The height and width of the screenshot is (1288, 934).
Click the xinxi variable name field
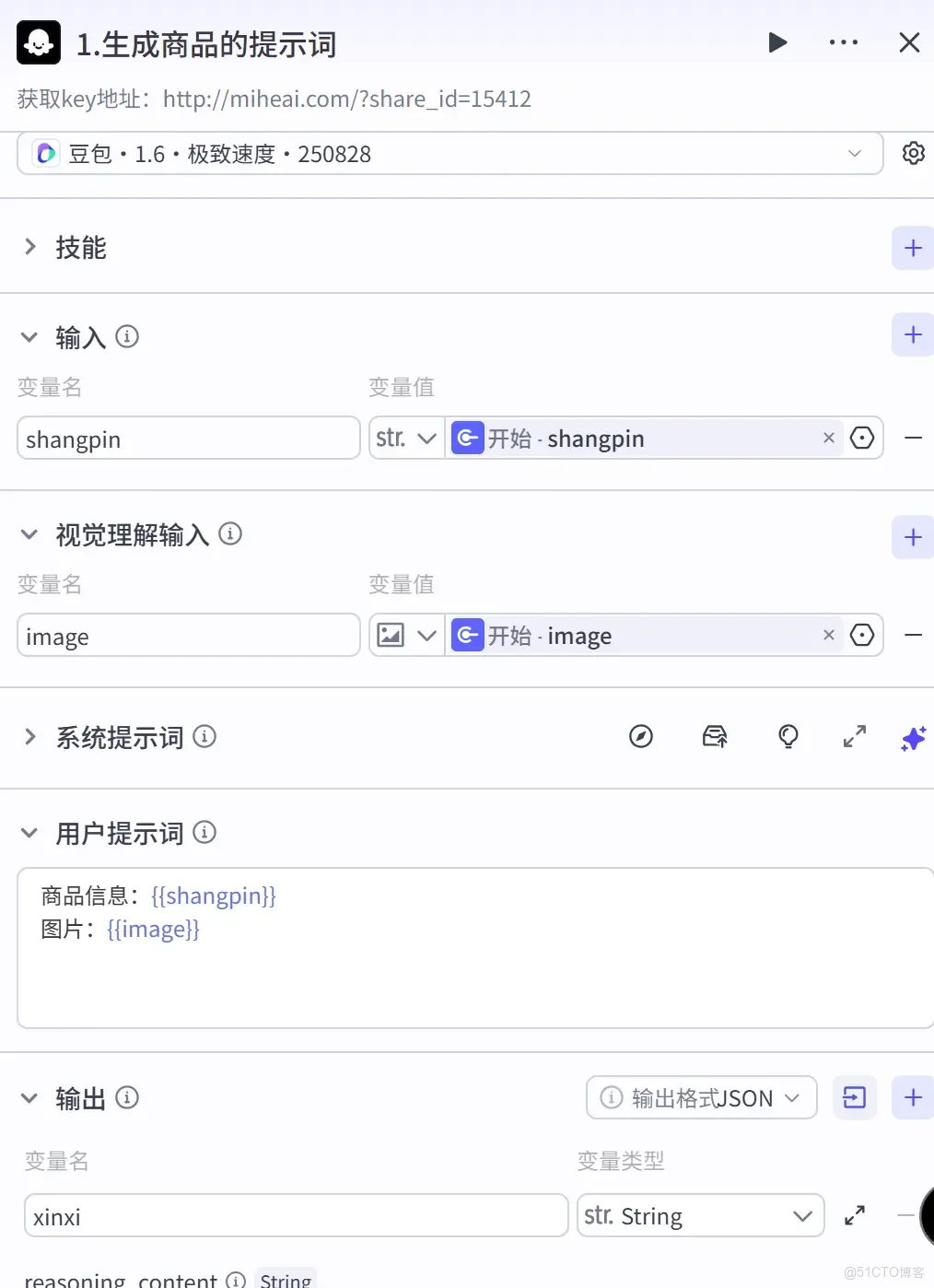[295, 1215]
